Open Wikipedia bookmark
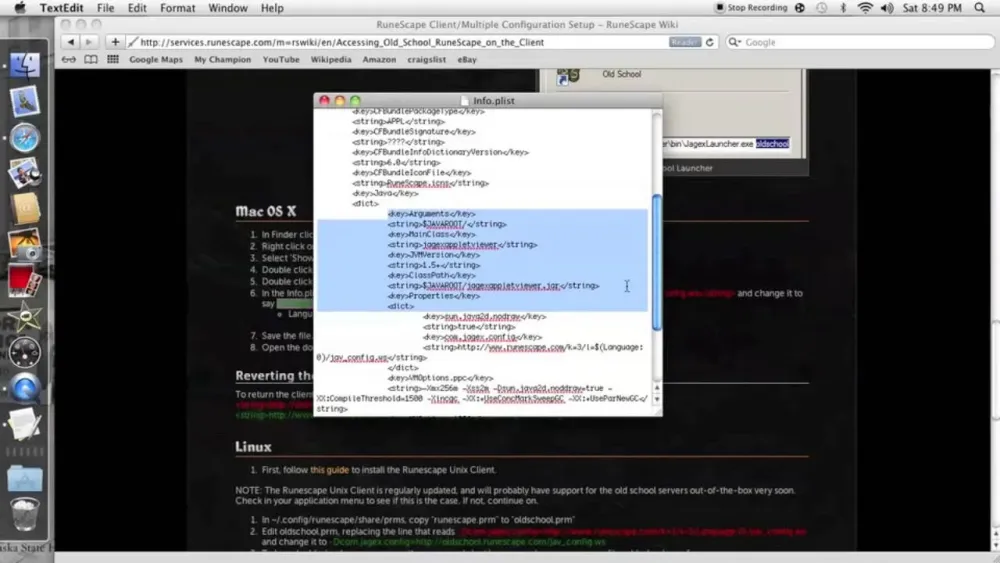The image size is (1000, 563). point(331,59)
